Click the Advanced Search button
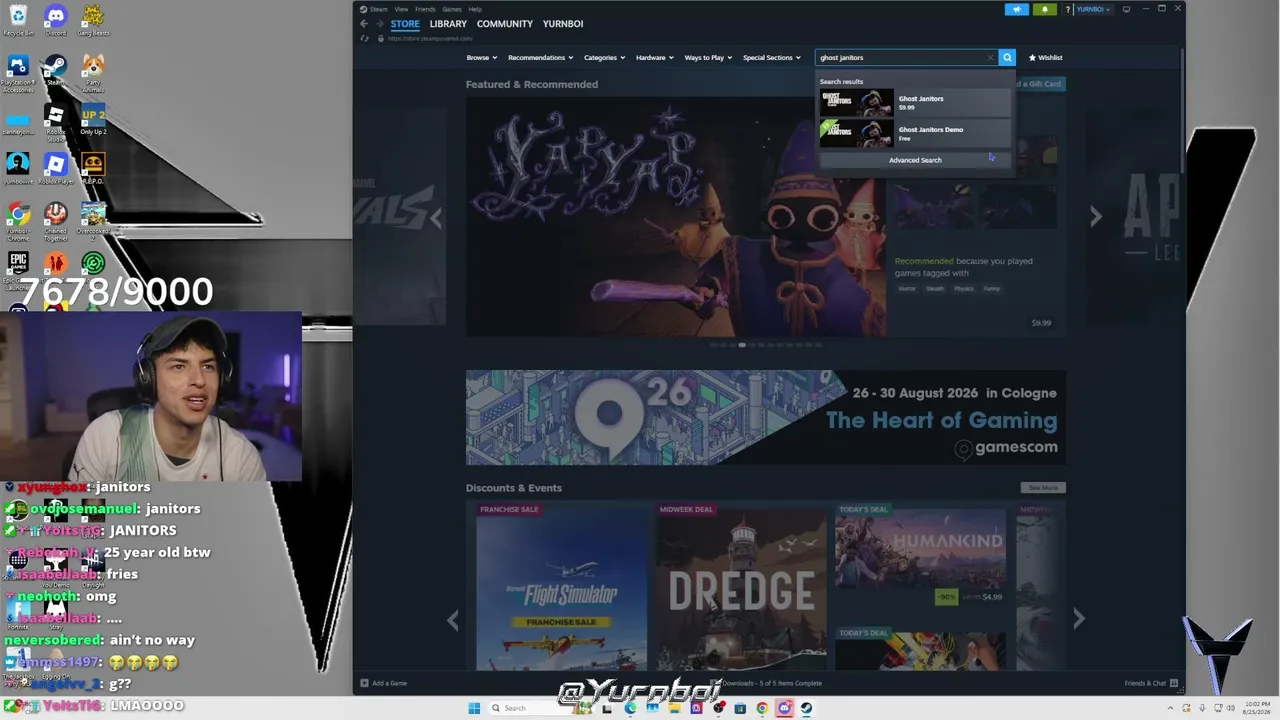This screenshot has width=1280, height=720. pyautogui.click(x=915, y=160)
